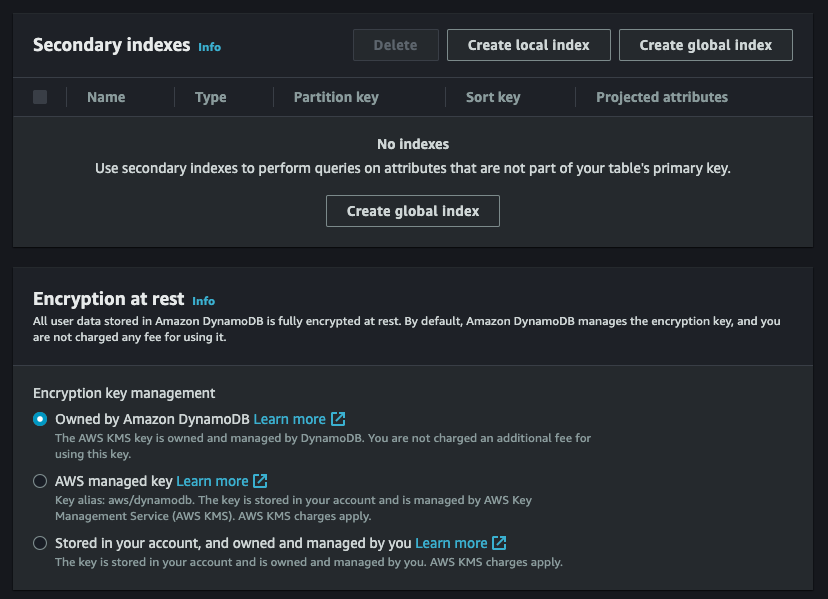This screenshot has width=828, height=599.
Task: Select AWS managed key radio option
Action: click(40, 481)
